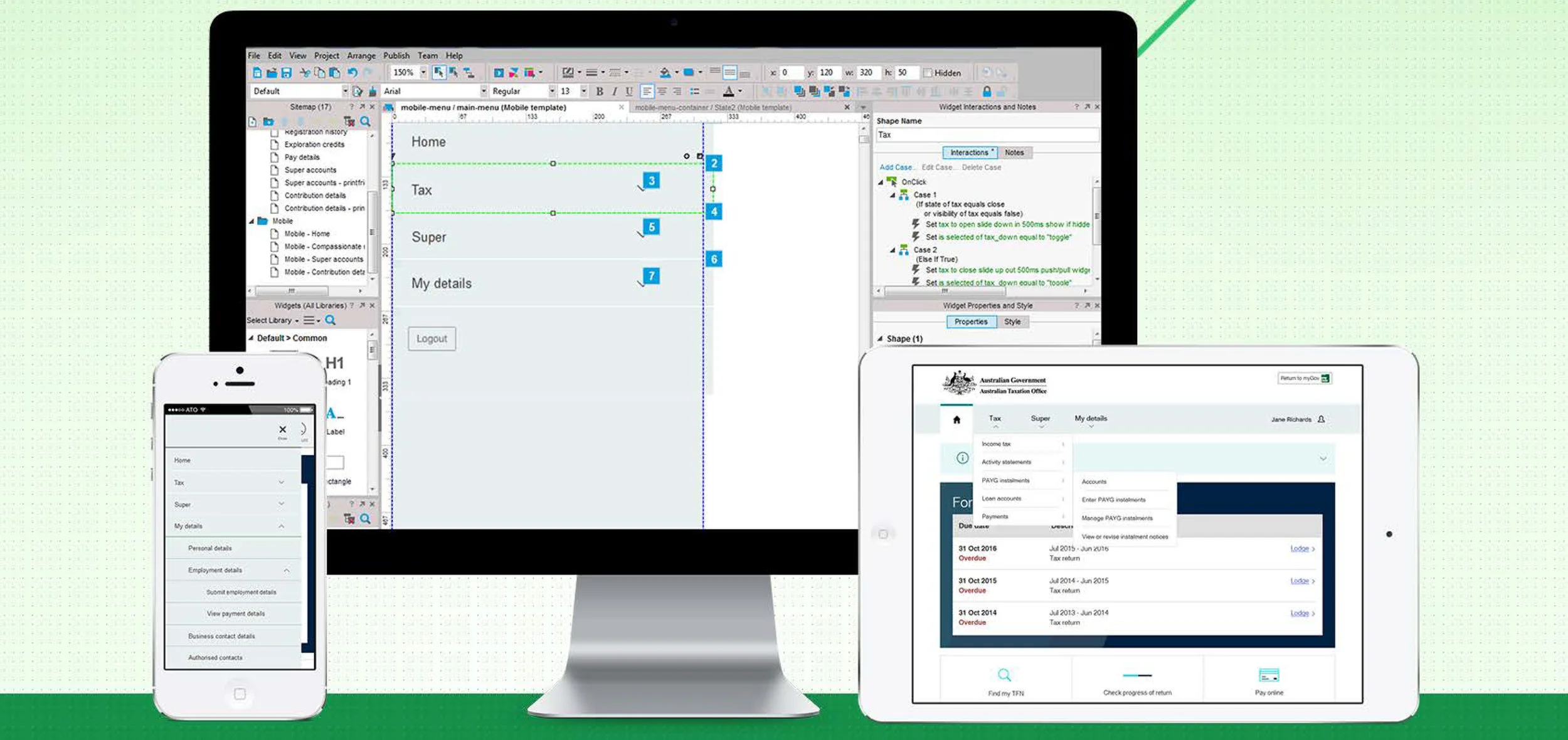Open the Arial font family dropdown
The width and height of the screenshot is (1568, 740).
(484, 92)
